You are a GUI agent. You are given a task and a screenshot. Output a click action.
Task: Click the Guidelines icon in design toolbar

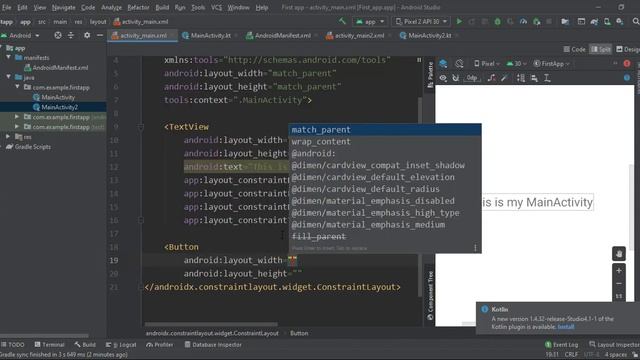point(547,78)
